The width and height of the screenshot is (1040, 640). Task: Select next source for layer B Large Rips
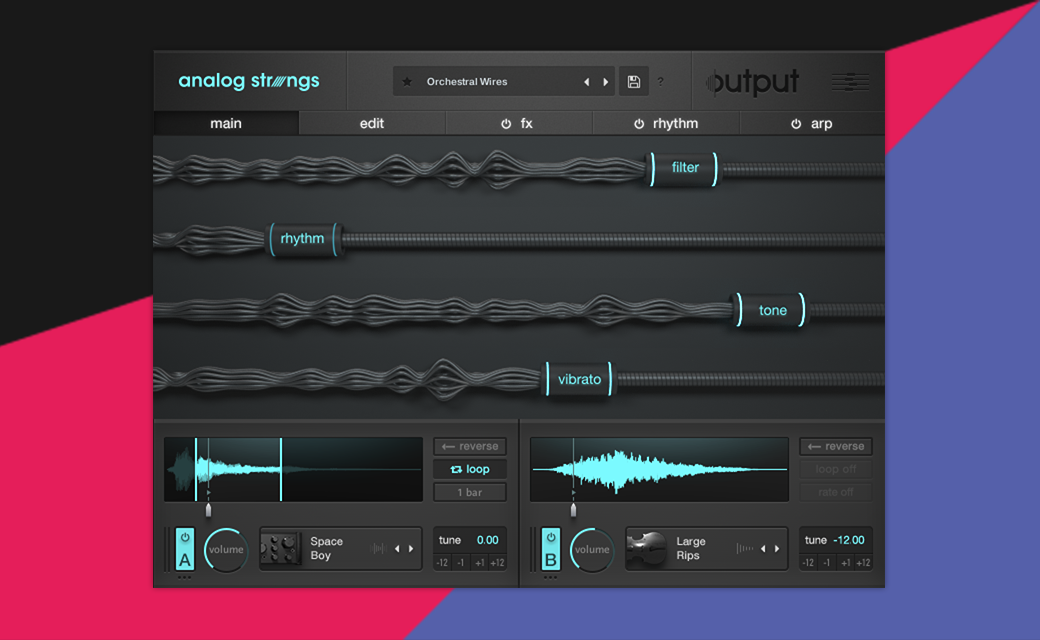coord(777,548)
